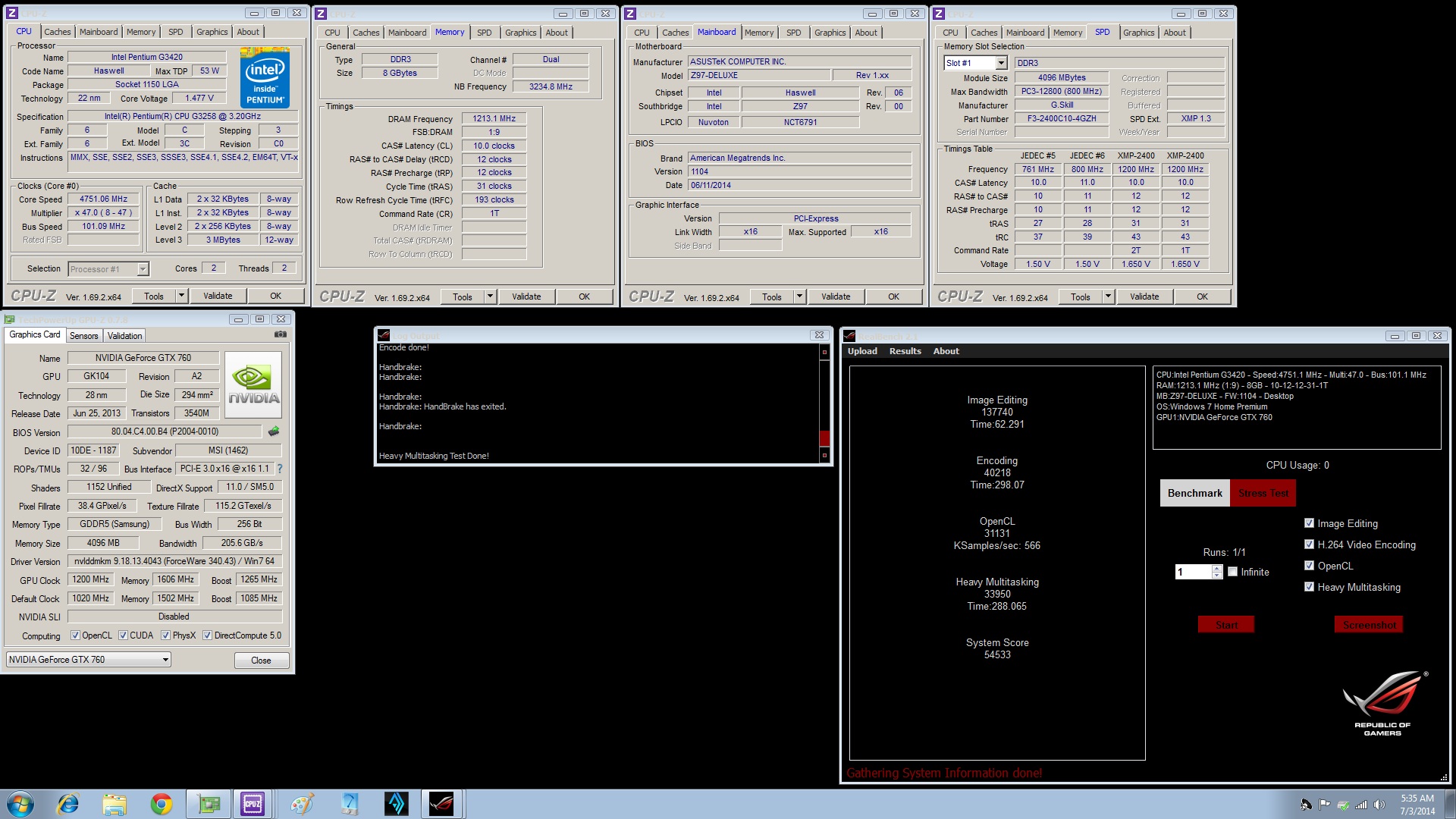Click the blue arrow app in taskbar

pyautogui.click(x=395, y=804)
